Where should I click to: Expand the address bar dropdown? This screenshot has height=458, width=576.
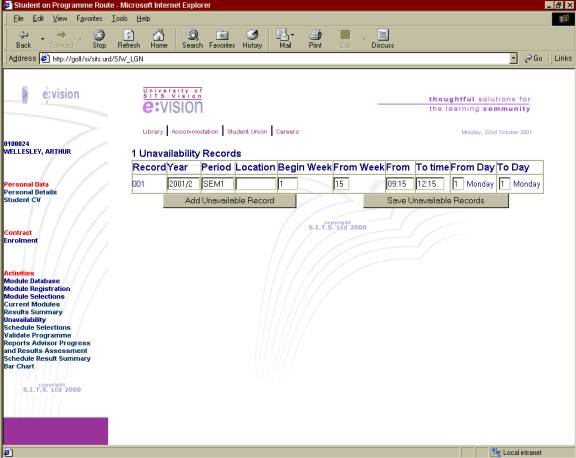(514, 58)
